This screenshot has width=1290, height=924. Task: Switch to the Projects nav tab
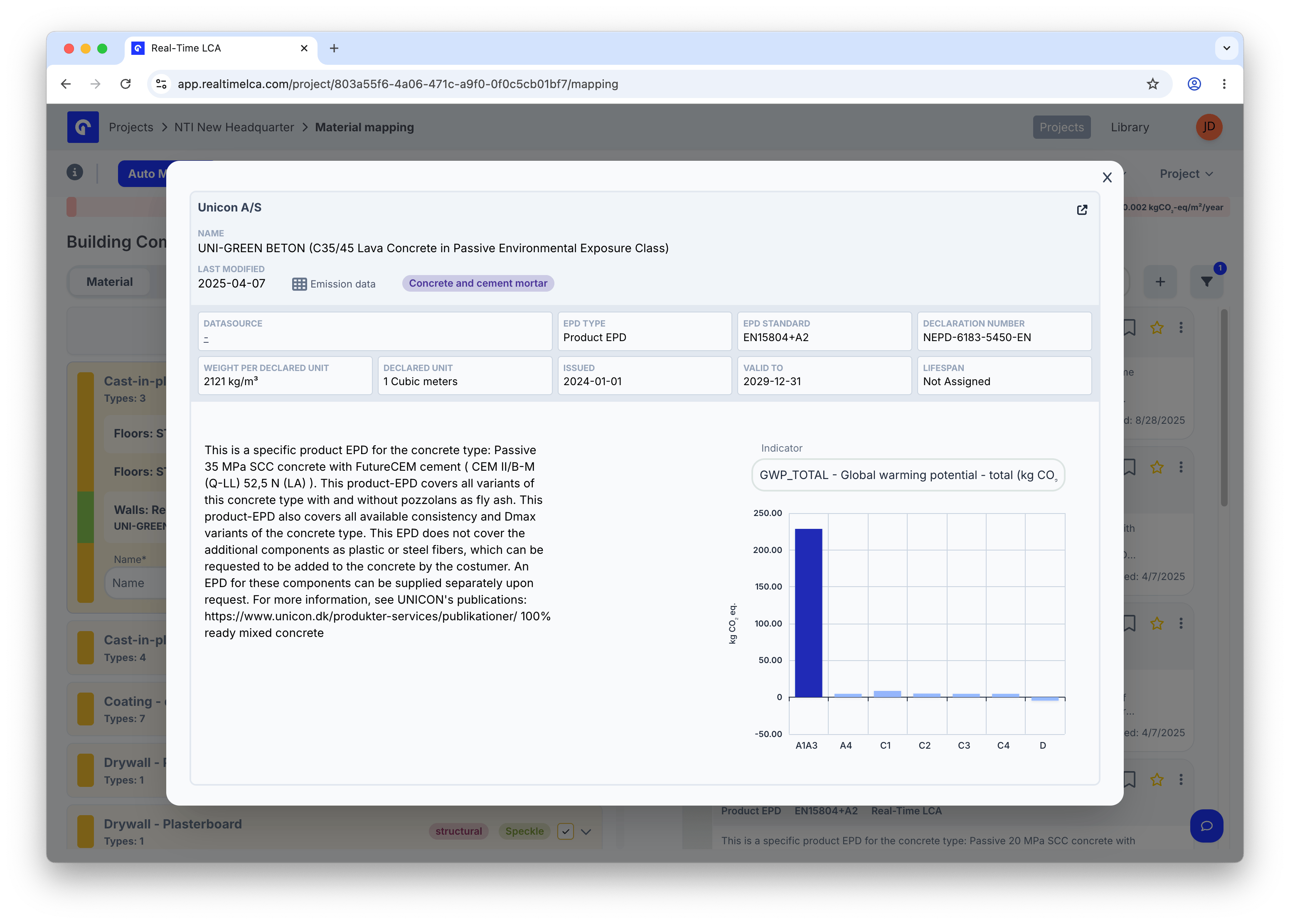(1061, 128)
